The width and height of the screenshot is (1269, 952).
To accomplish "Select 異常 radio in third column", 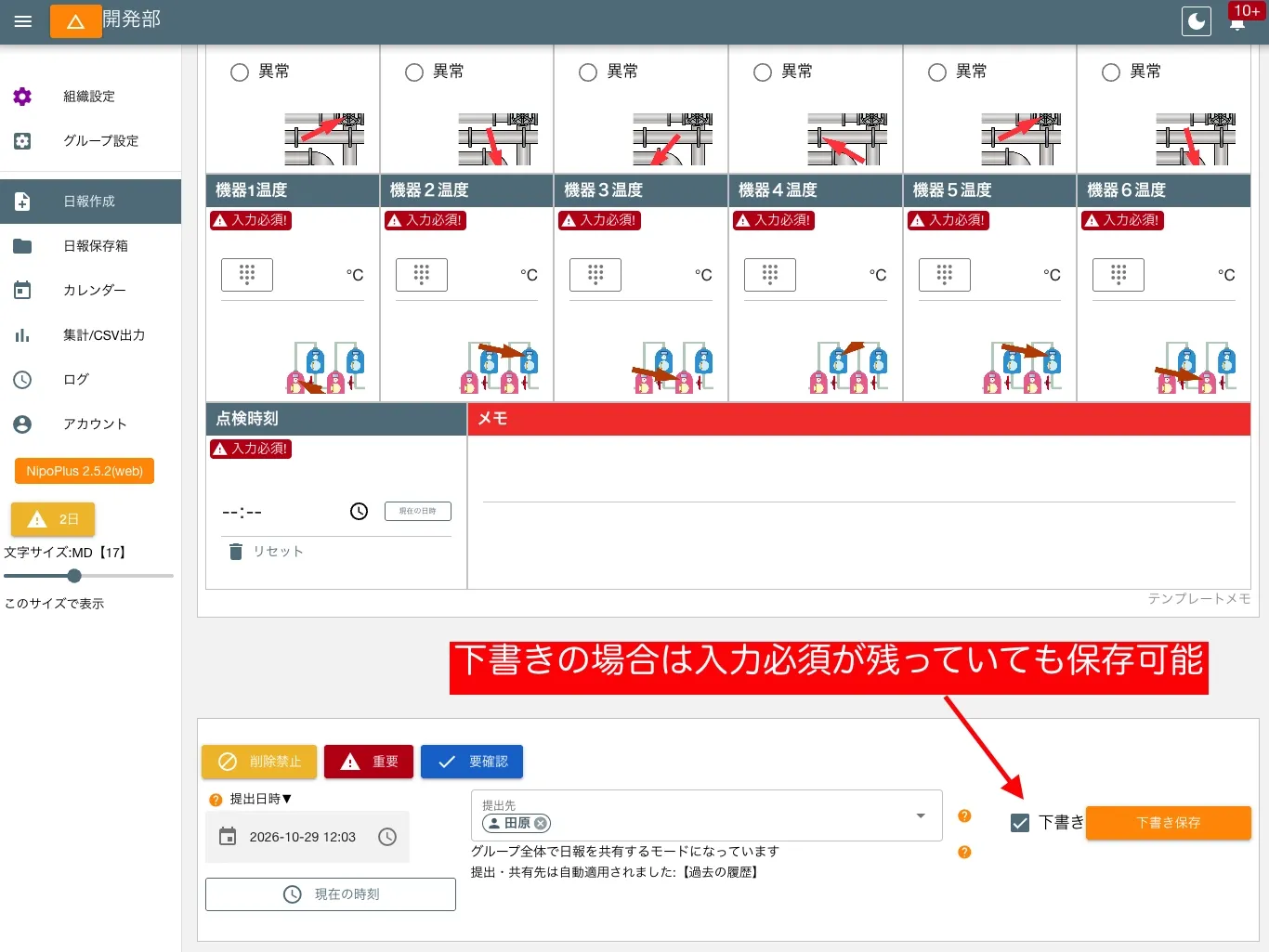I will pyautogui.click(x=588, y=72).
